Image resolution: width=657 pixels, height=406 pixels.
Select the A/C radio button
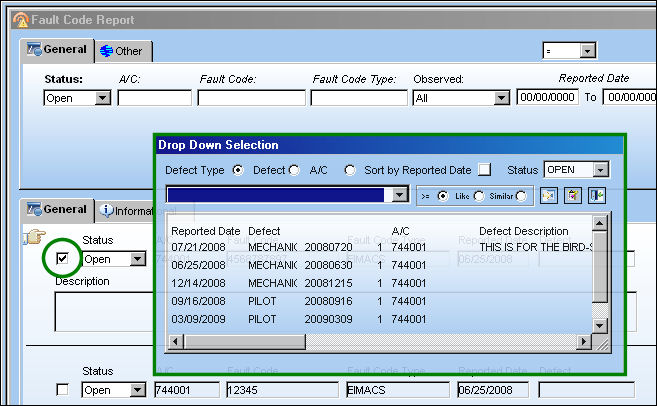click(350, 170)
